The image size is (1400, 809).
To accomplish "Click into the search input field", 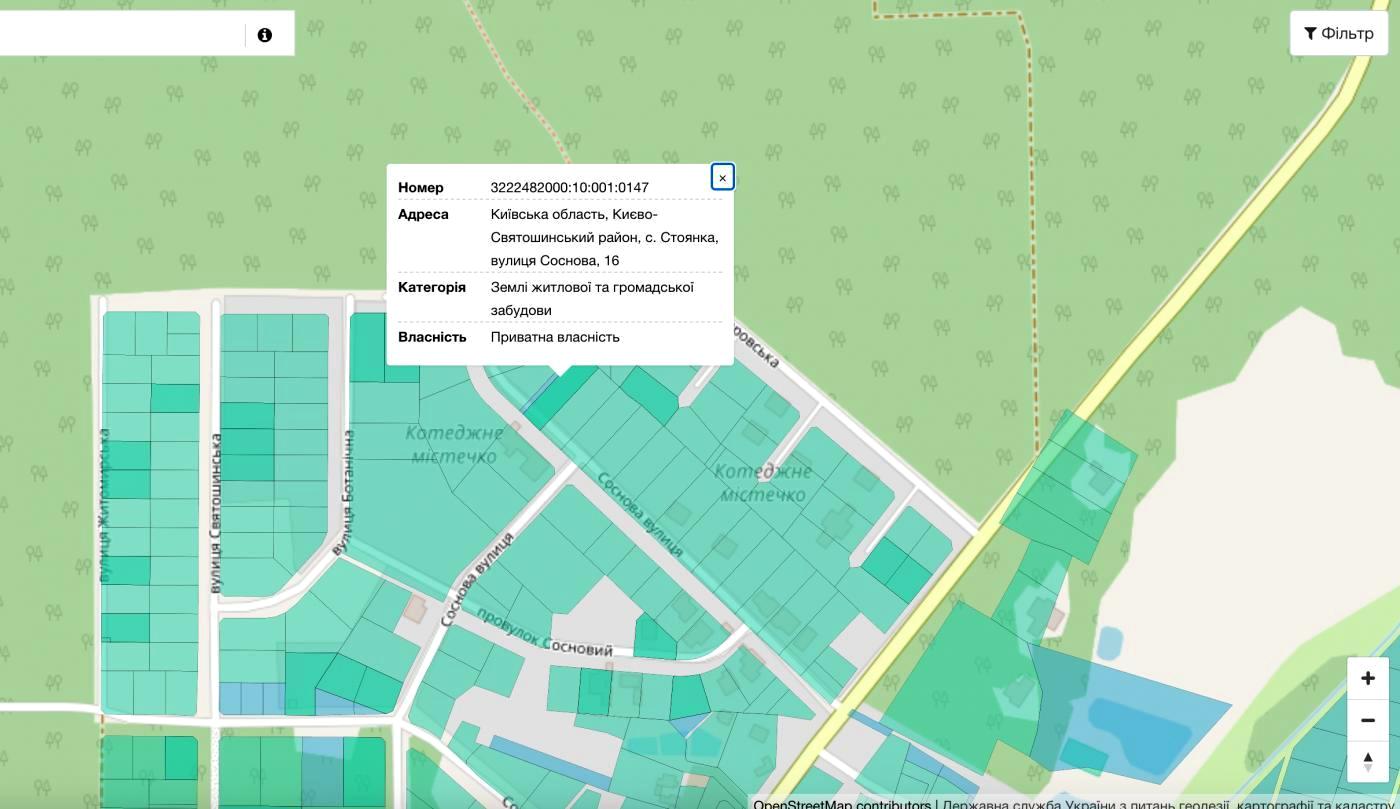I will (120, 34).
